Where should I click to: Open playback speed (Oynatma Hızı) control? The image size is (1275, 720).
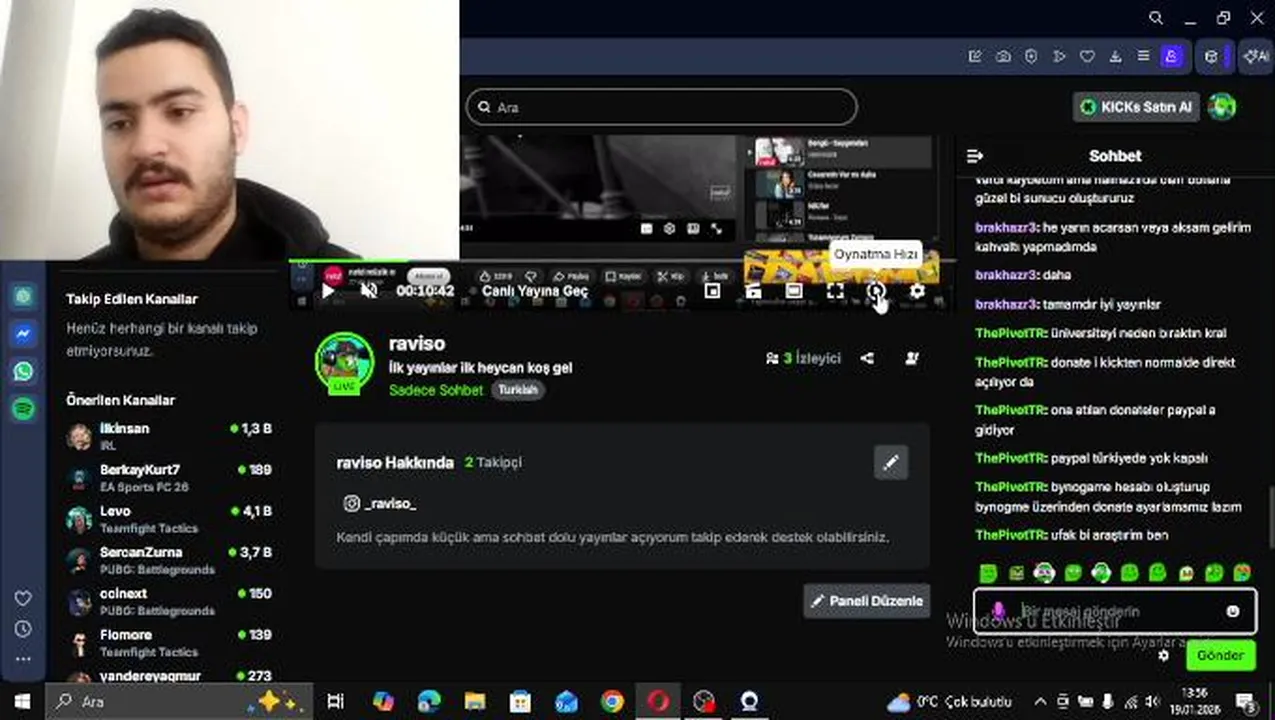[x=875, y=291]
